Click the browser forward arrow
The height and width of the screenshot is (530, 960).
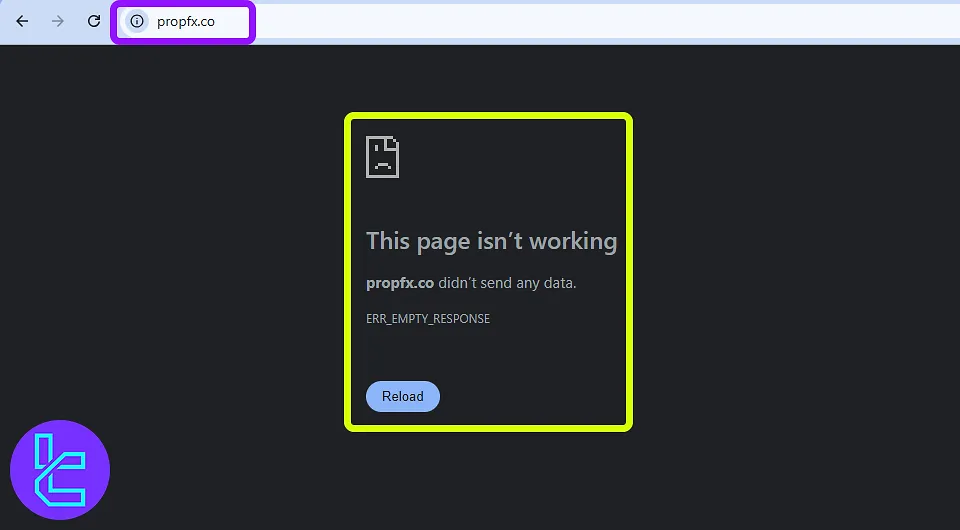pos(58,21)
